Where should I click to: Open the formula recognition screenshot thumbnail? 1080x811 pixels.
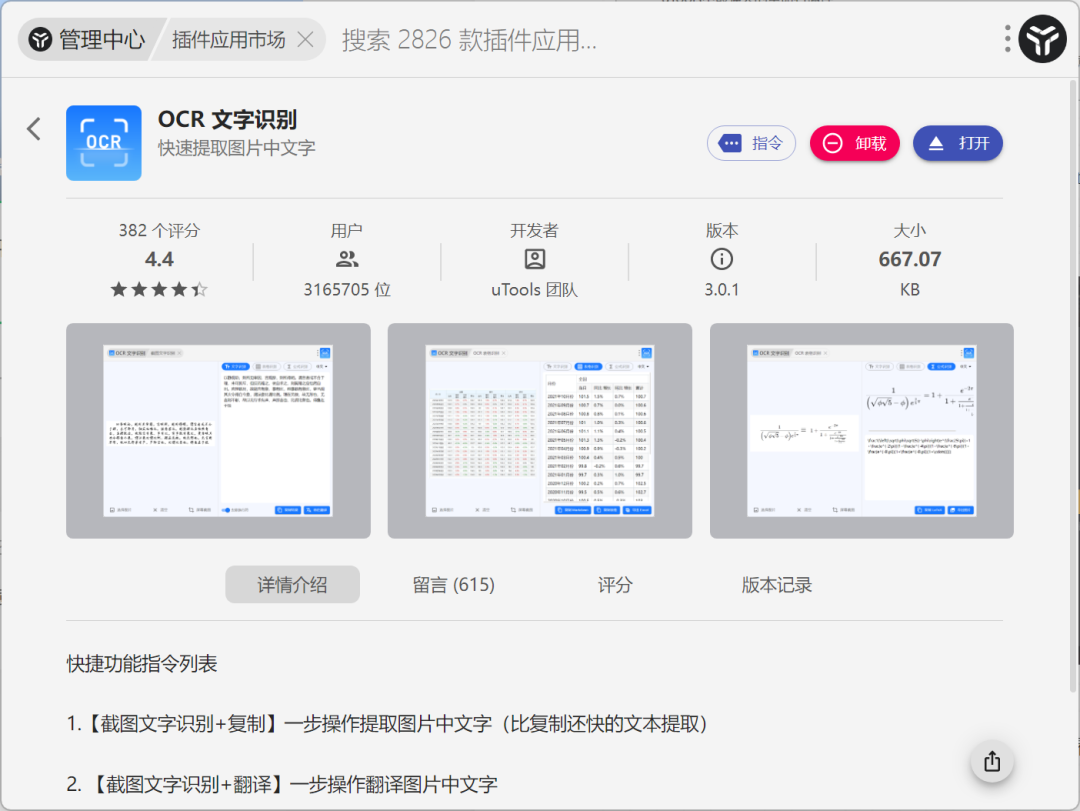tap(862, 431)
